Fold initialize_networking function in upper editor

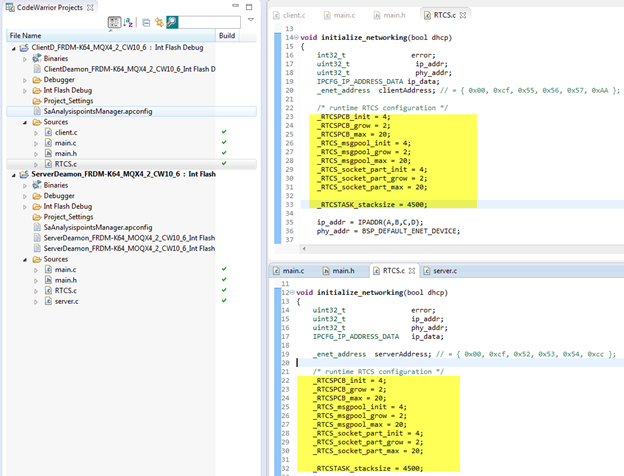[296, 37]
